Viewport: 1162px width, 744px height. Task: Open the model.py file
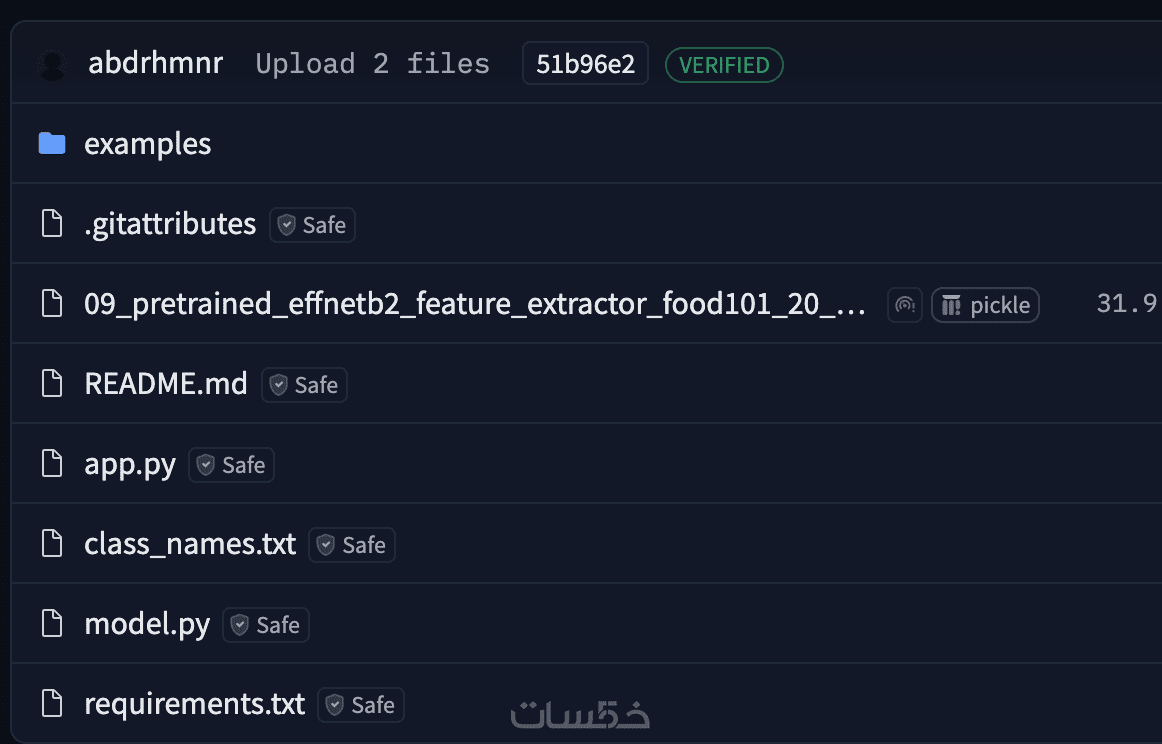coord(147,624)
